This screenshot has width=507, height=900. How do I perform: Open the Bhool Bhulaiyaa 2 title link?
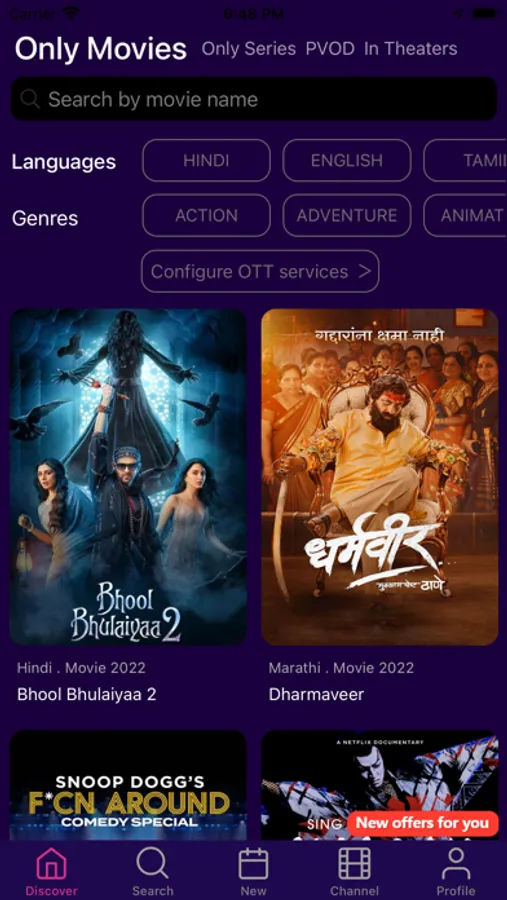point(87,695)
